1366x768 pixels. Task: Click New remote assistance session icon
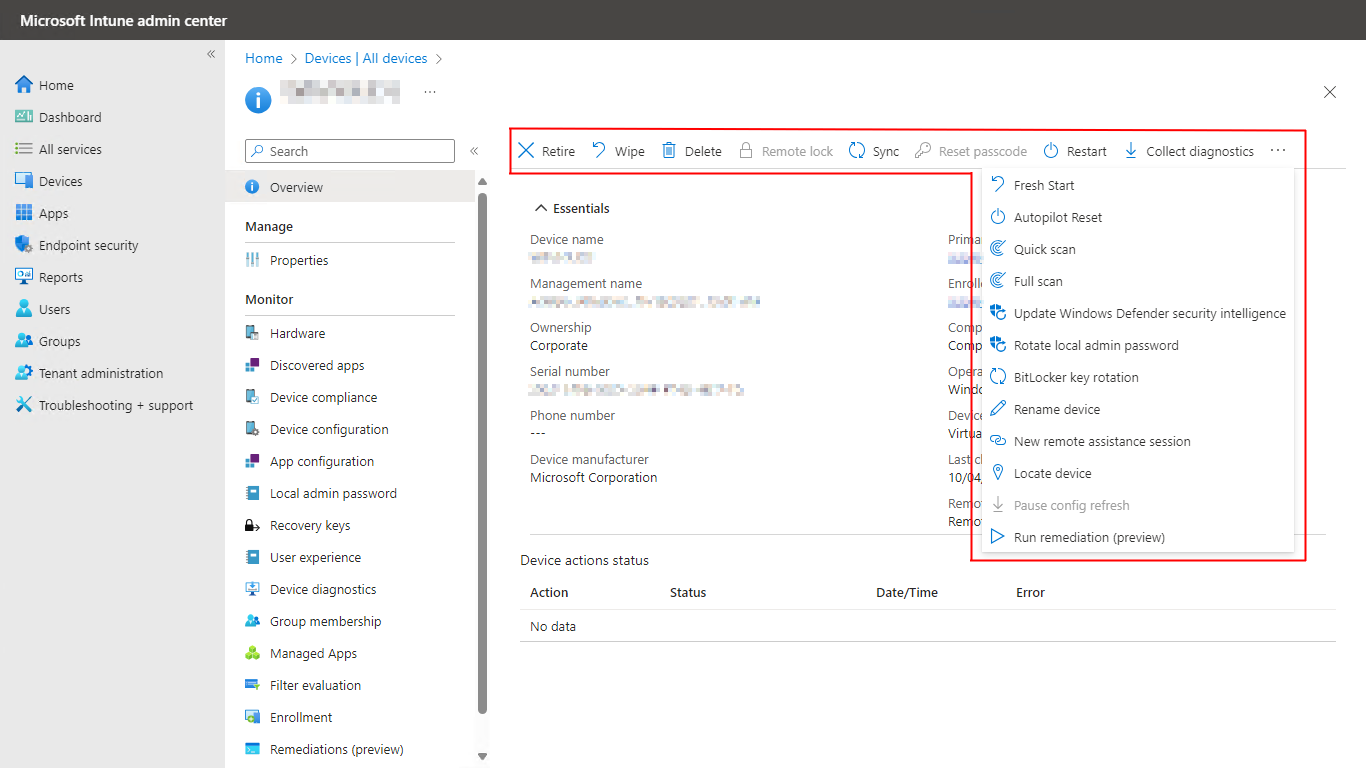click(997, 441)
